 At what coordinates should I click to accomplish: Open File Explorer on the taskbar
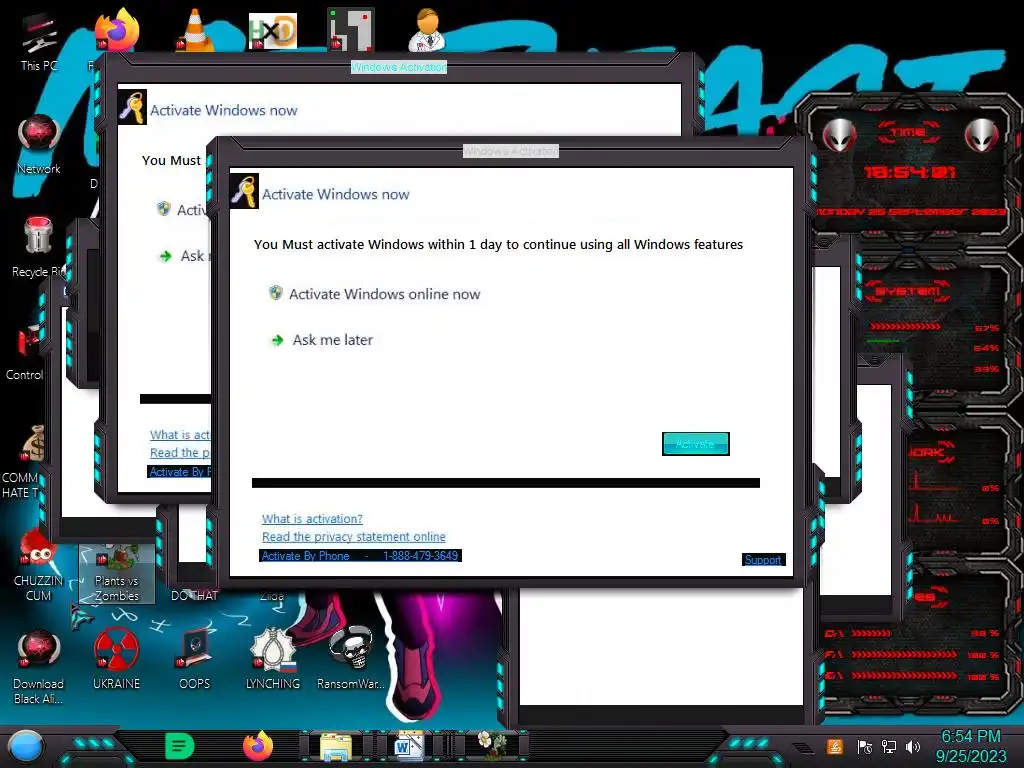(x=336, y=746)
